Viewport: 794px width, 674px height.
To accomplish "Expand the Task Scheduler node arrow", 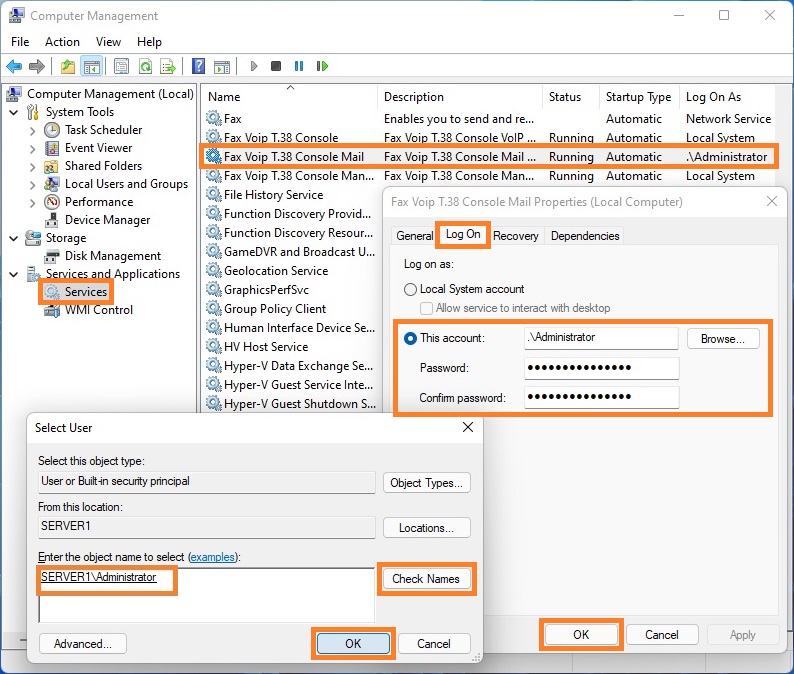I will [x=32, y=131].
